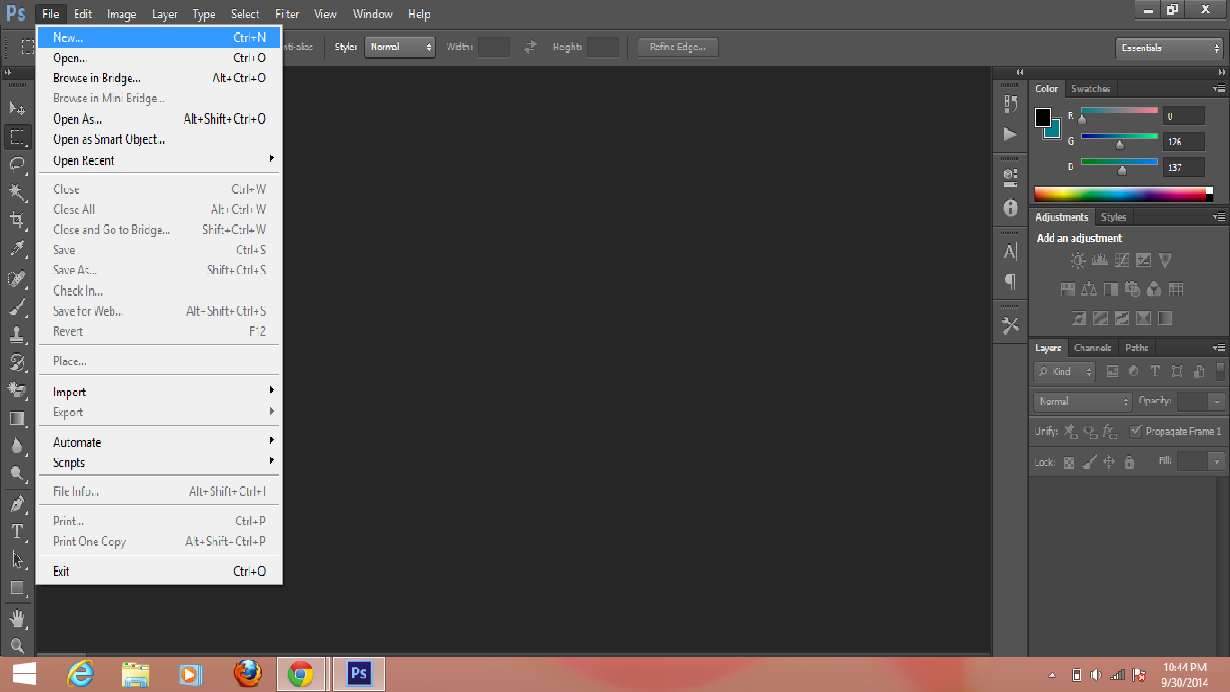Select the Path Selection tool
The image size is (1230, 692).
click(x=17, y=560)
